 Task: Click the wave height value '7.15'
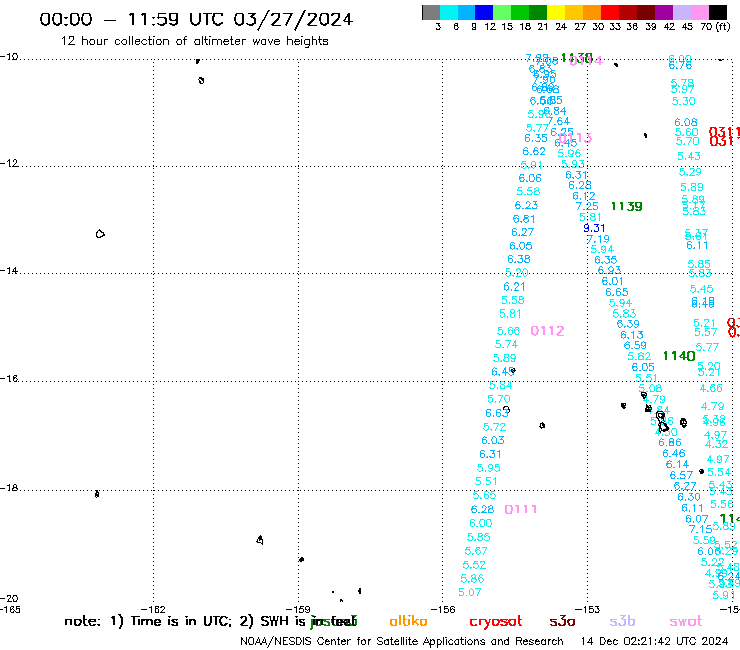[x=700, y=530]
